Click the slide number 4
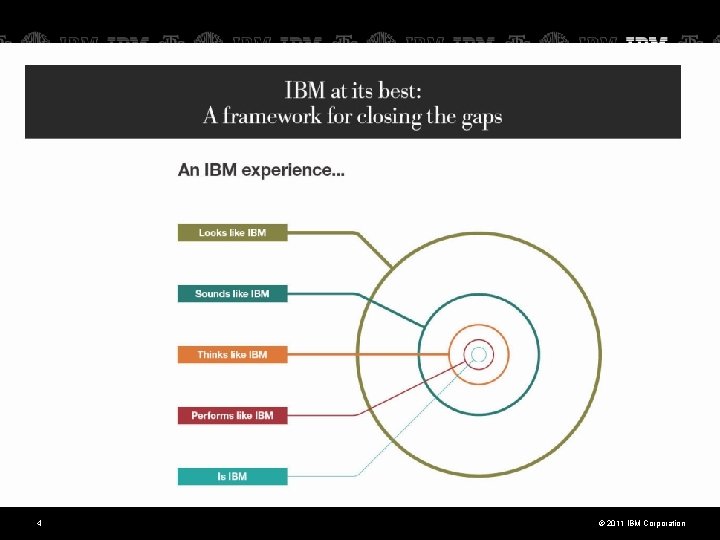 click(39, 523)
